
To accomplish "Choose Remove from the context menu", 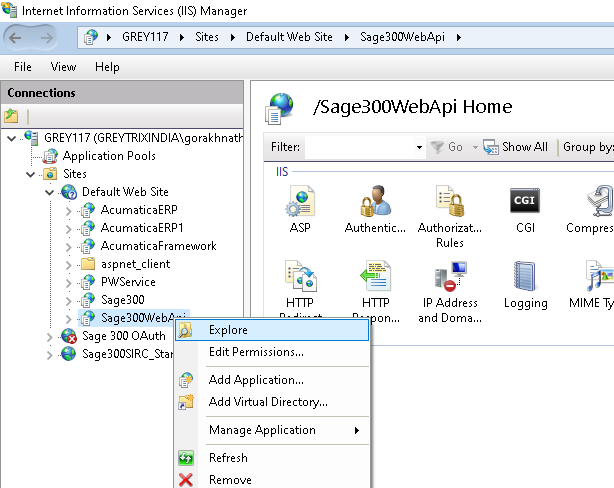I will coord(272,480).
